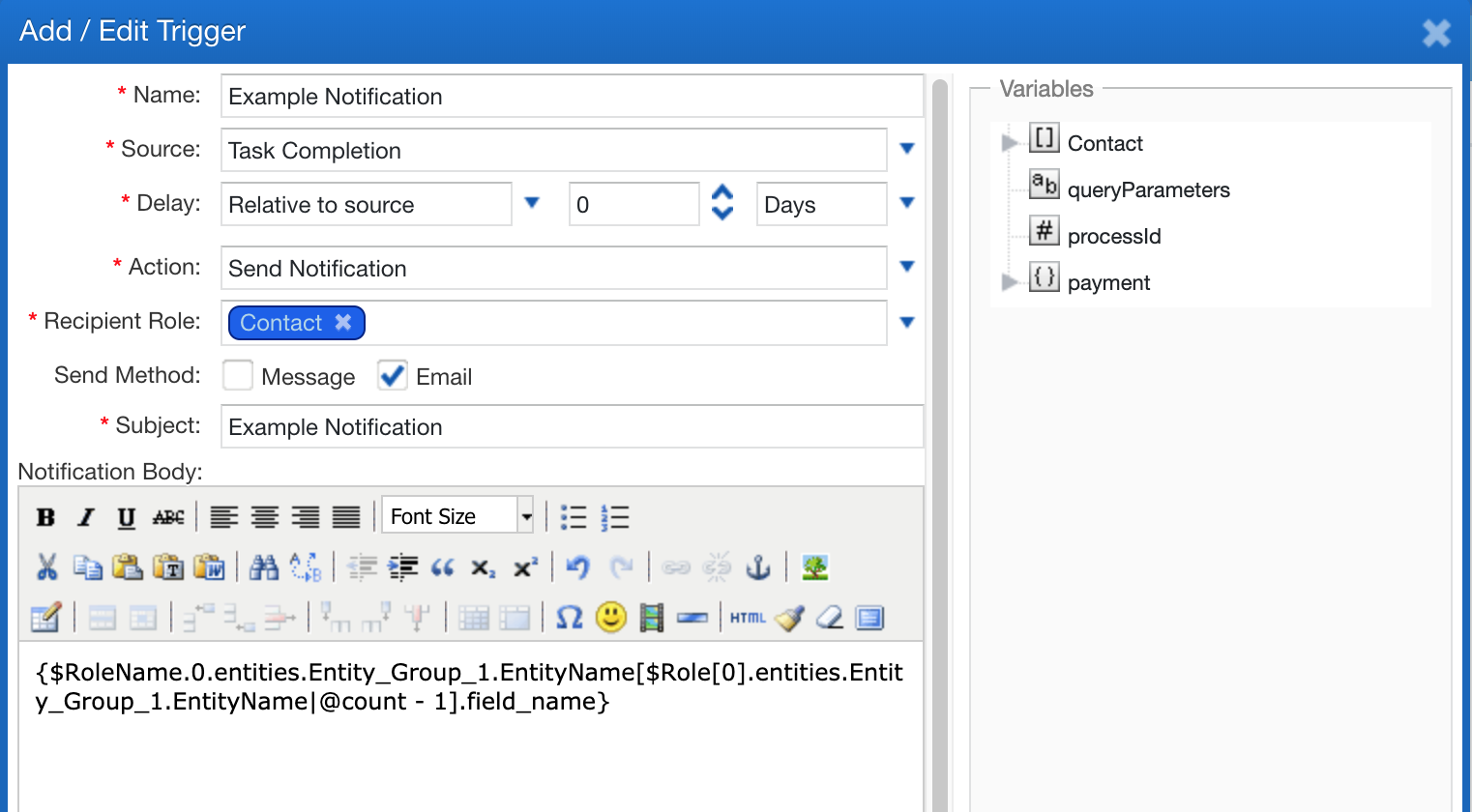Click into the Name input field
1472x812 pixels.
(x=573, y=97)
